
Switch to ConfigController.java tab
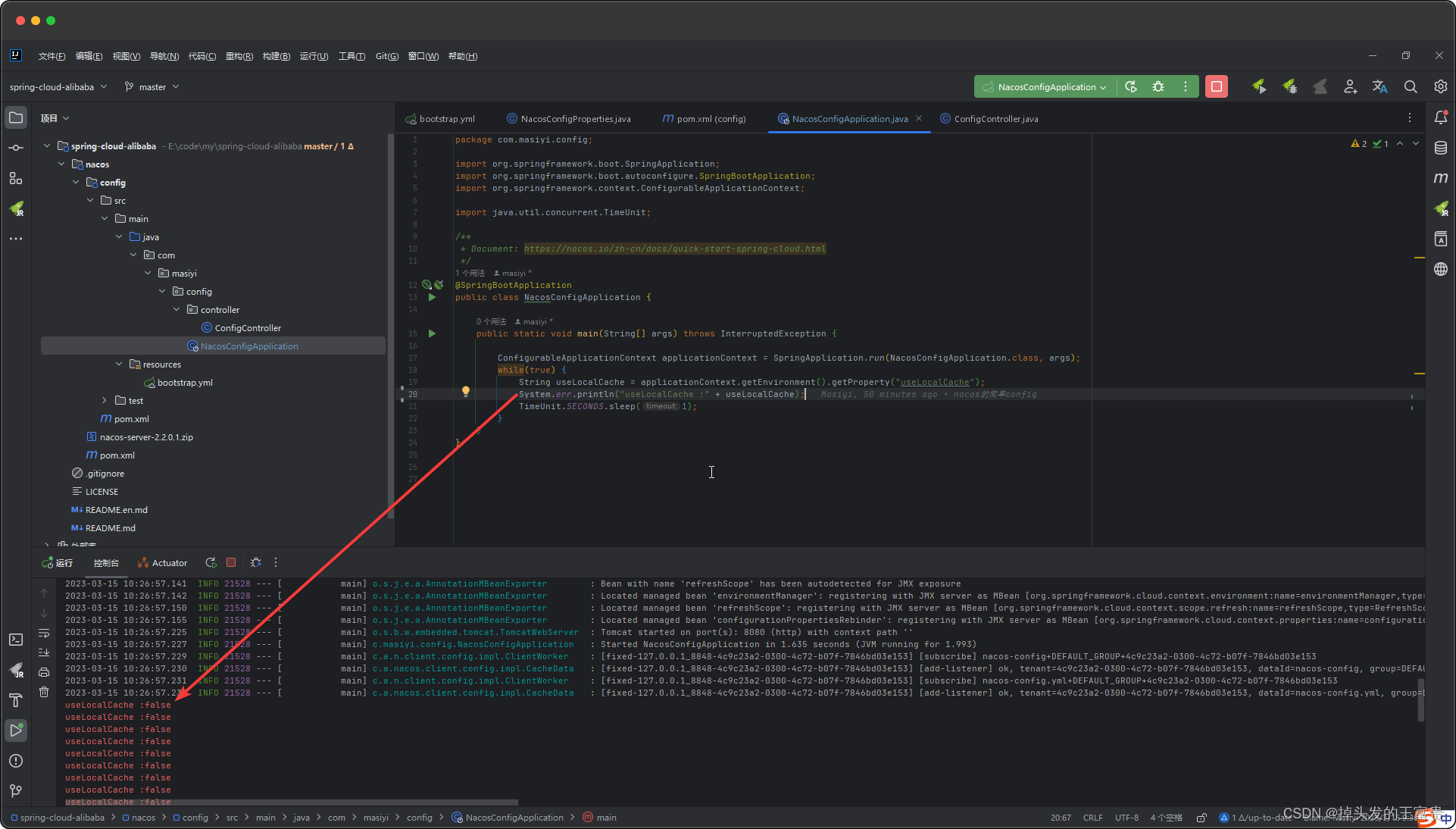[995, 118]
